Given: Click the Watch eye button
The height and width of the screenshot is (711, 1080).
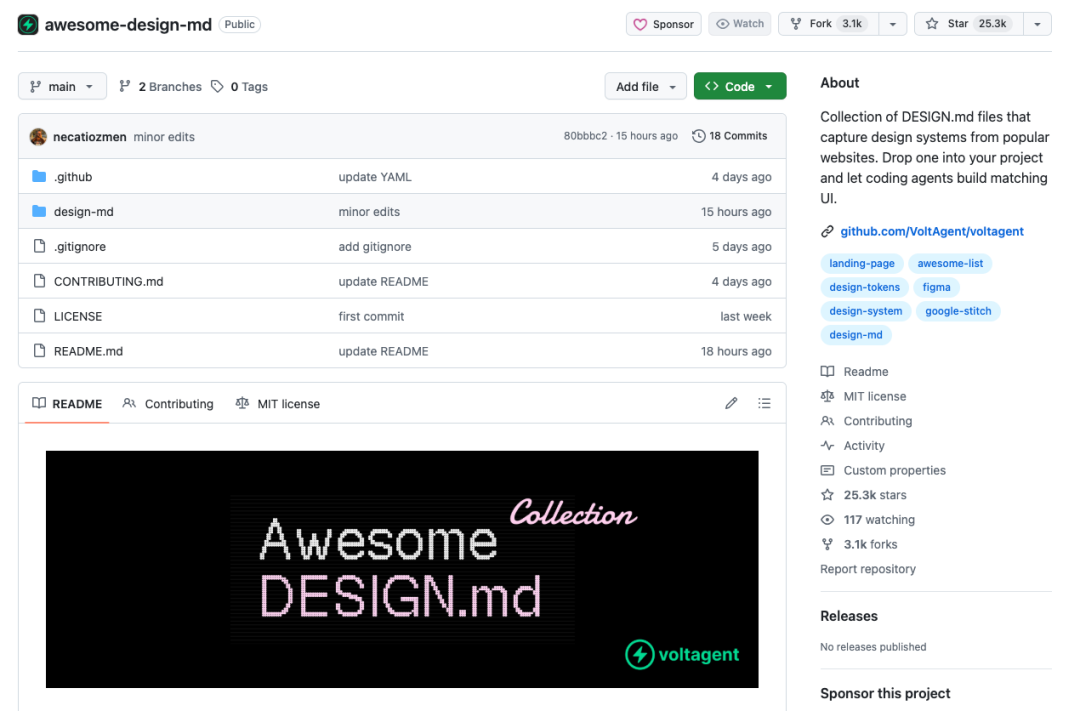Looking at the screenshot, I should pos(740,24).
